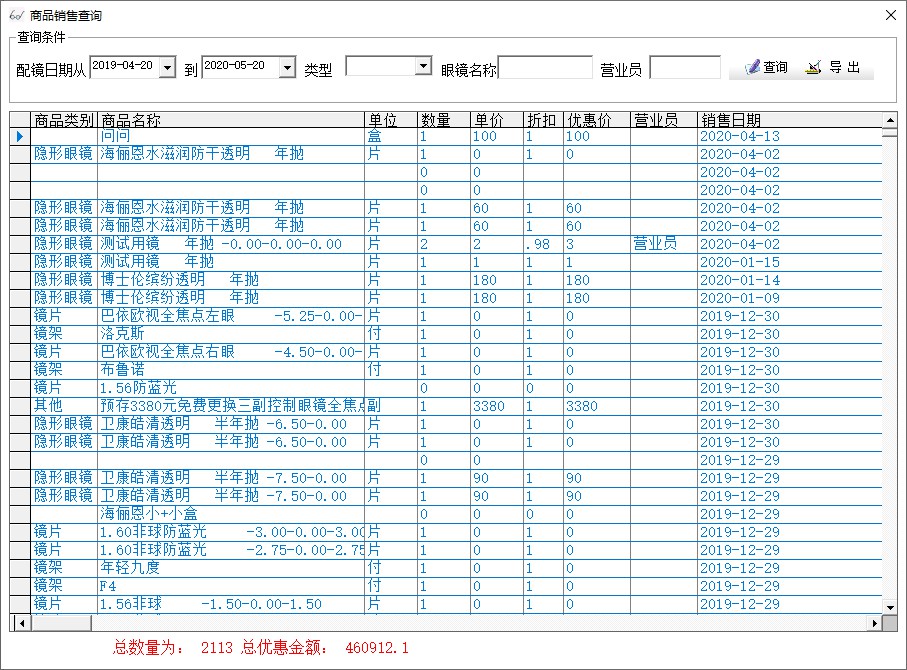
Task: Open the start date dropdown 2019-04-20
Action: pos(167,68)
